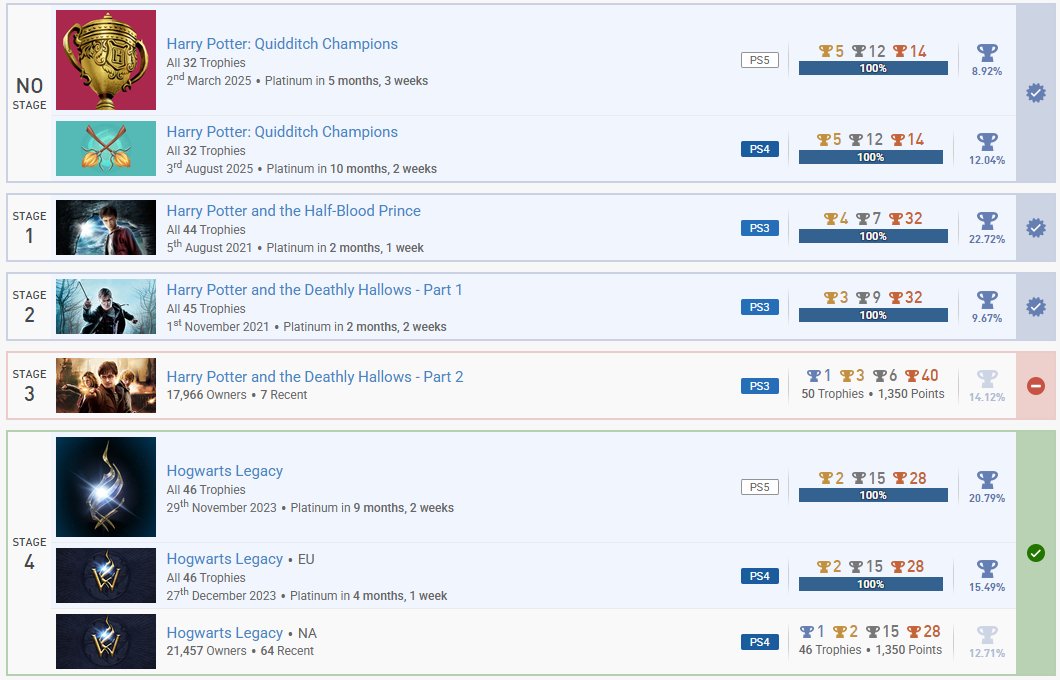Click the crossed broomsticks thumbnail
The height and width of the screenshot is (680, 1060).
(x=106, y=149)
